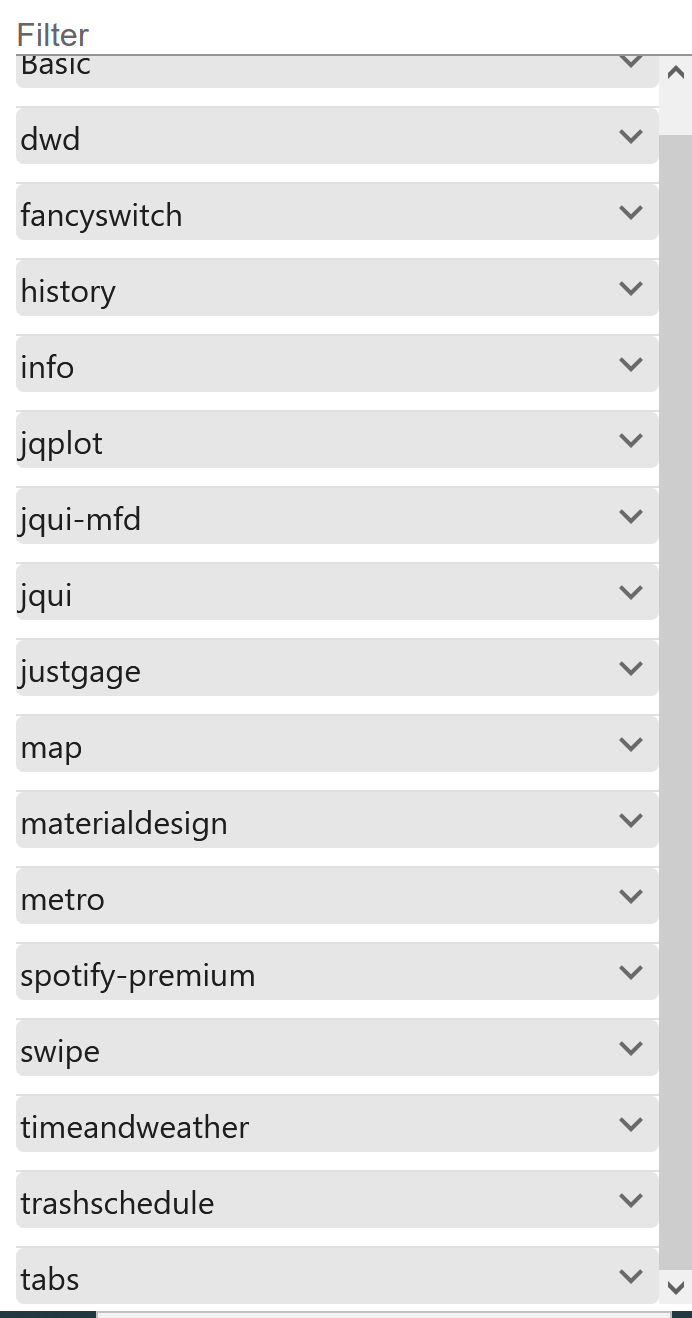Viewport: 692px width, 1318px height.
Task: Click the scrollbar down arrow
Action: [x=674, y=1290]
